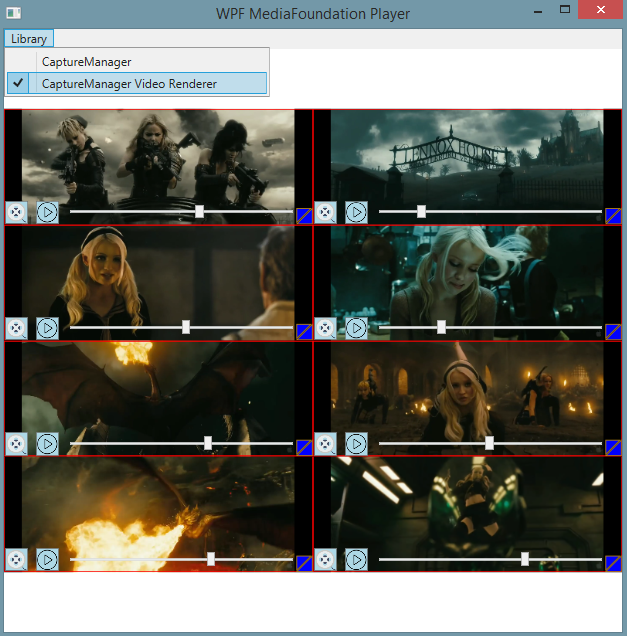Screen dimensions: 627x636
Task: Click seek slider of dragon wing video
Action: coord(181,443)
